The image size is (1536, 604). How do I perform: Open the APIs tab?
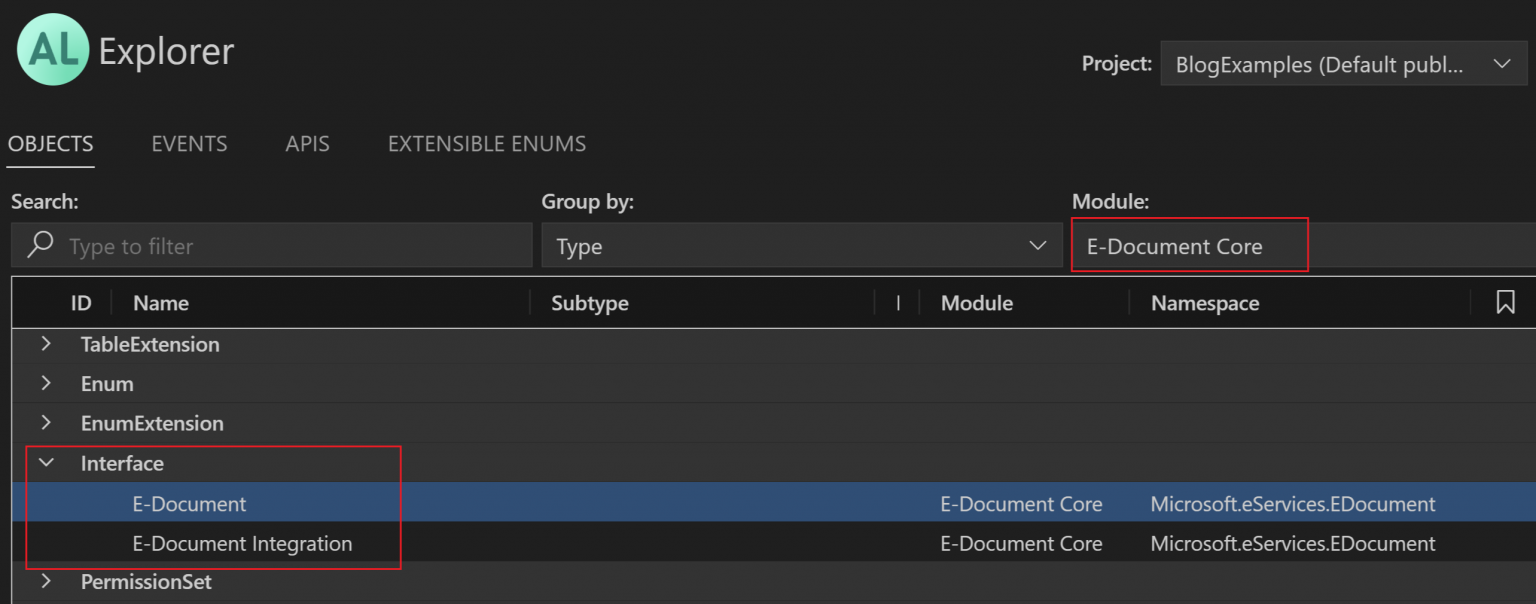pyautogui.click(x=307, y=144)
